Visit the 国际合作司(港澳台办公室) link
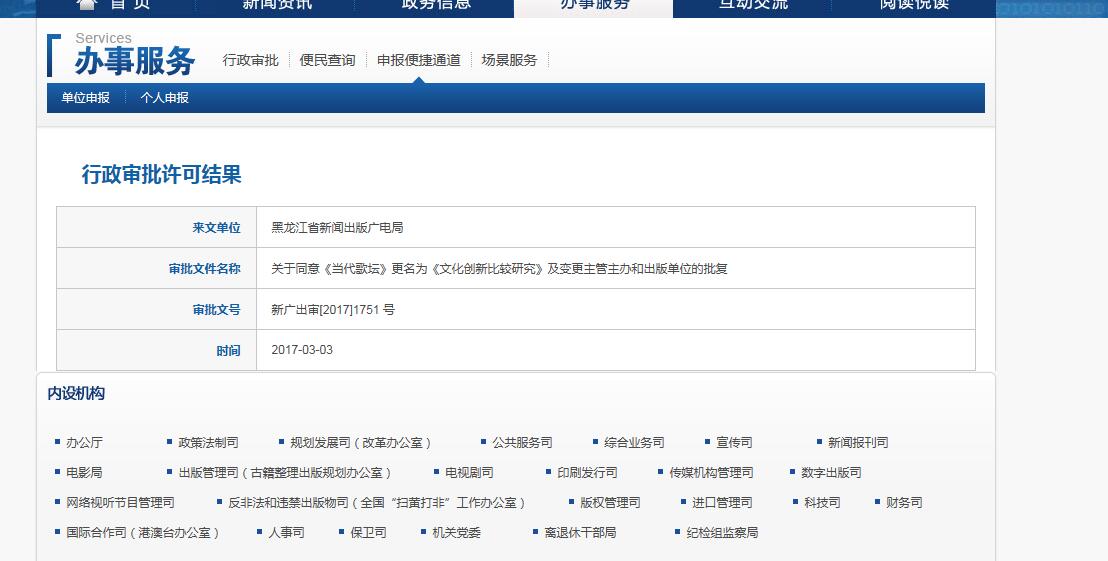This screenshot has width=1108, height=561. 142,533
